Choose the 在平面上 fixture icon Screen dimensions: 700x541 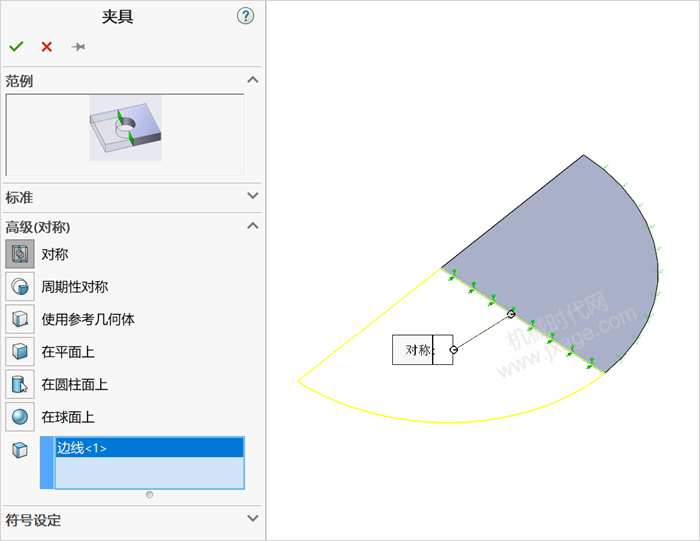(x=20, y=352)
